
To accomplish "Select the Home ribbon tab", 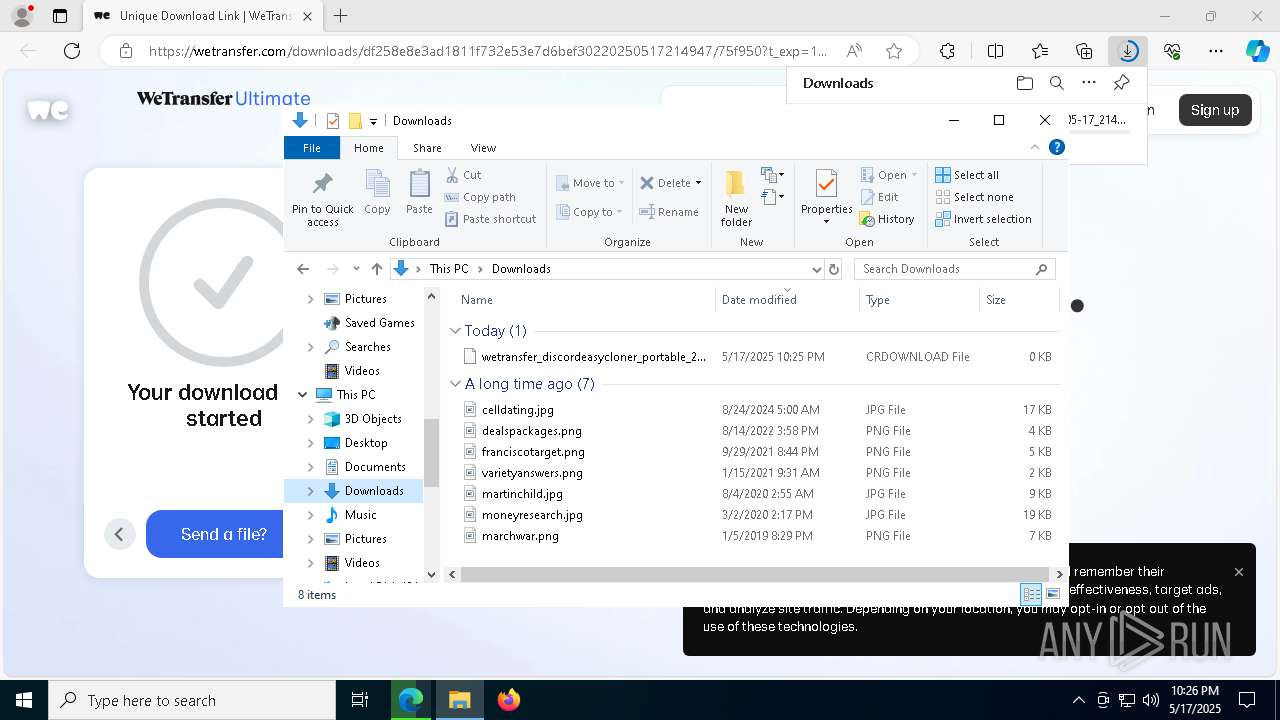I will point(368,148).
